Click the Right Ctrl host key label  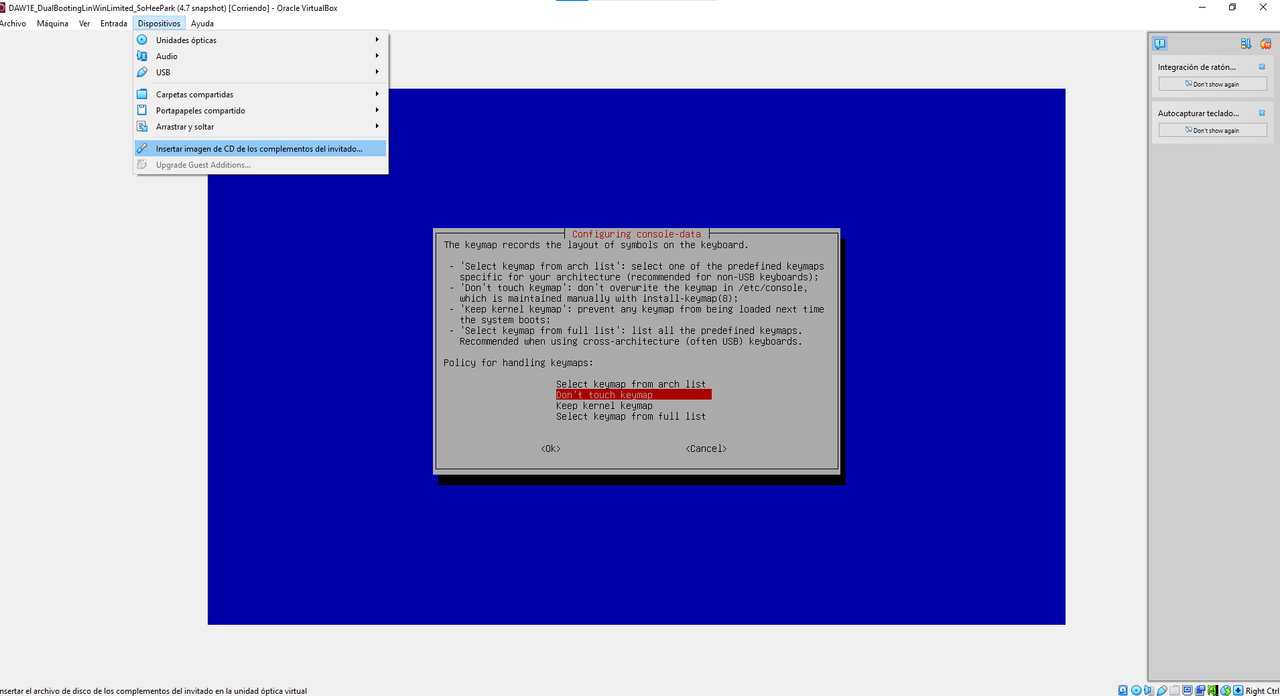[x=1262, y=691]
